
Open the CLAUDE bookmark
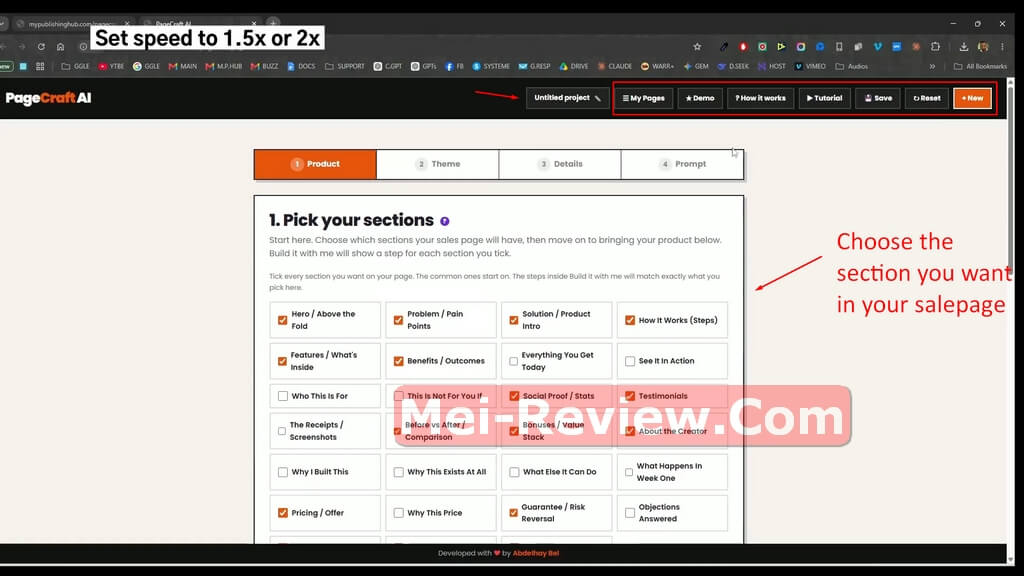(615, 66)
